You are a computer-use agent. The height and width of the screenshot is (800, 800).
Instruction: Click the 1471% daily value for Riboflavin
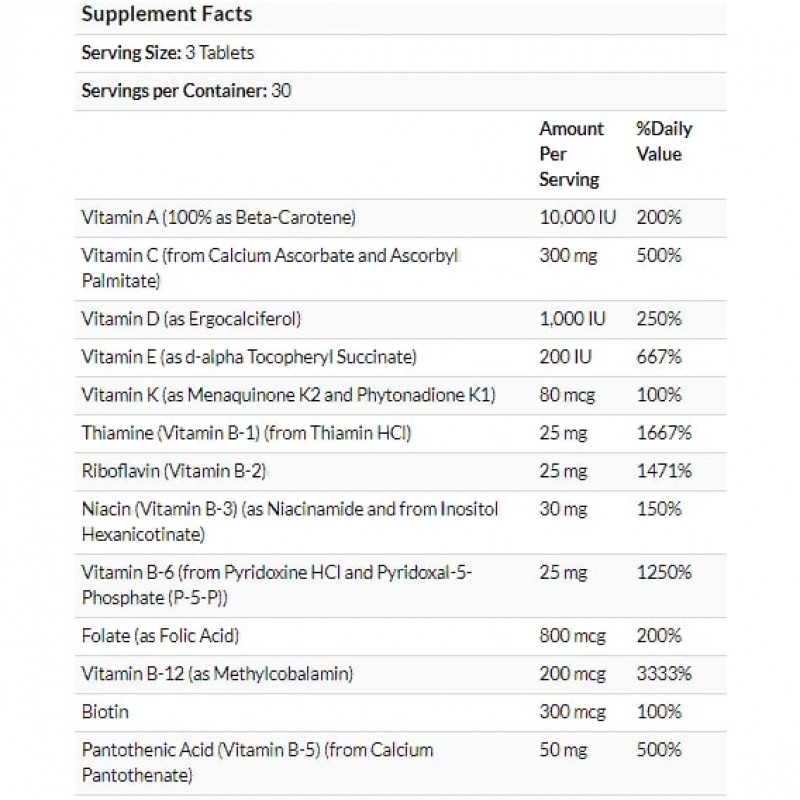click(663, 470)
